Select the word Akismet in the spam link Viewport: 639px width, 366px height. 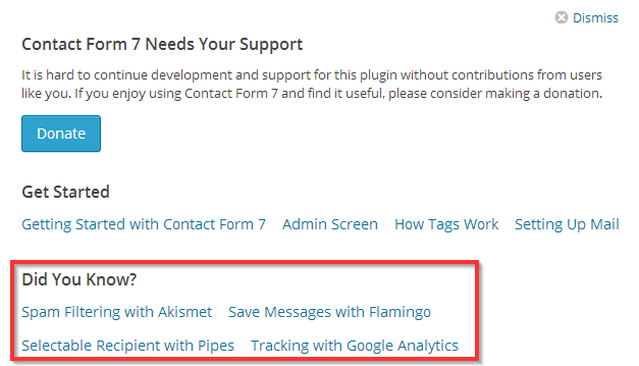[185, 312]
